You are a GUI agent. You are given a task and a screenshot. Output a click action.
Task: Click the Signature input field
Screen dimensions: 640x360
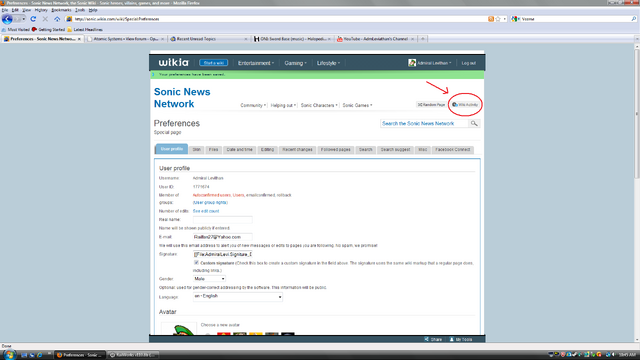[x=222, y=254]
